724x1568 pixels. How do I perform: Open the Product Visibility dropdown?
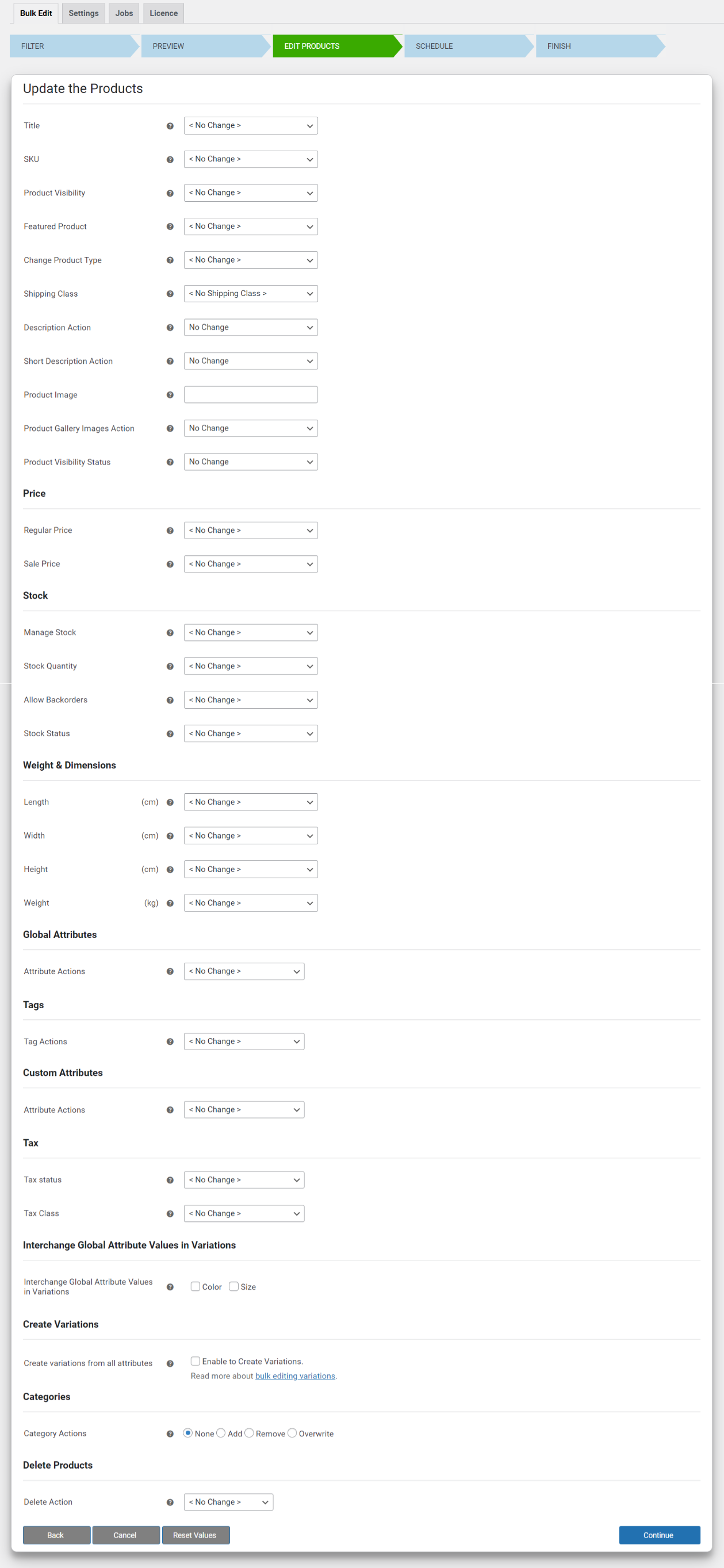click(x=251, y=193)
